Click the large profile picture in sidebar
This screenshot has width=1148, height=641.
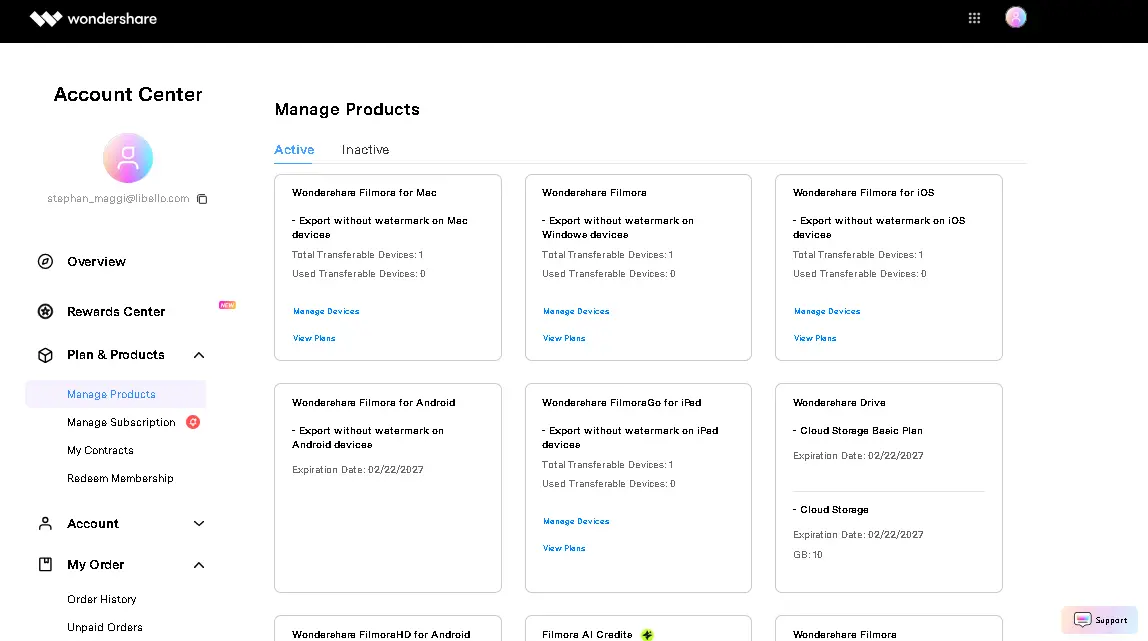pyautogui.click(x=128, y=158)
